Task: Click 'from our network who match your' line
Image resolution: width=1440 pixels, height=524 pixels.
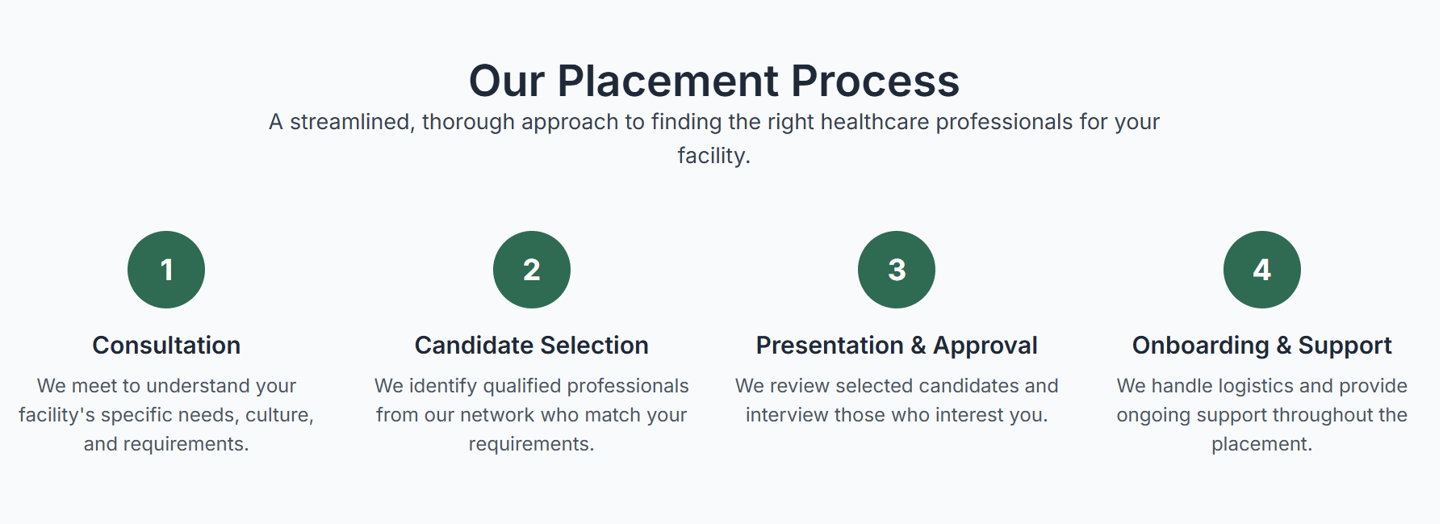Action: (x=531, y=415)
